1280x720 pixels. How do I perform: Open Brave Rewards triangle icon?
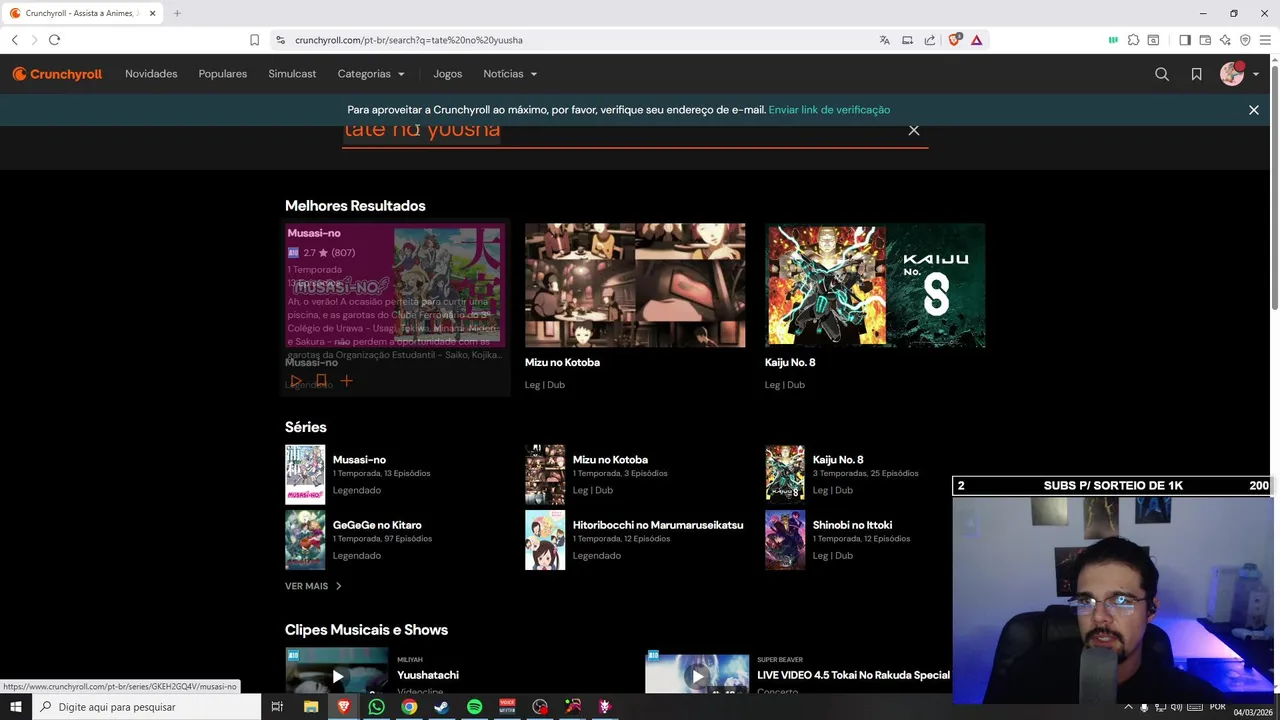click(976, 40)
